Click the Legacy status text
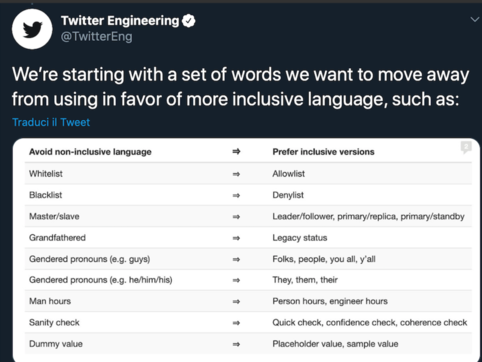The image size is (482, 362). [300, 238]
